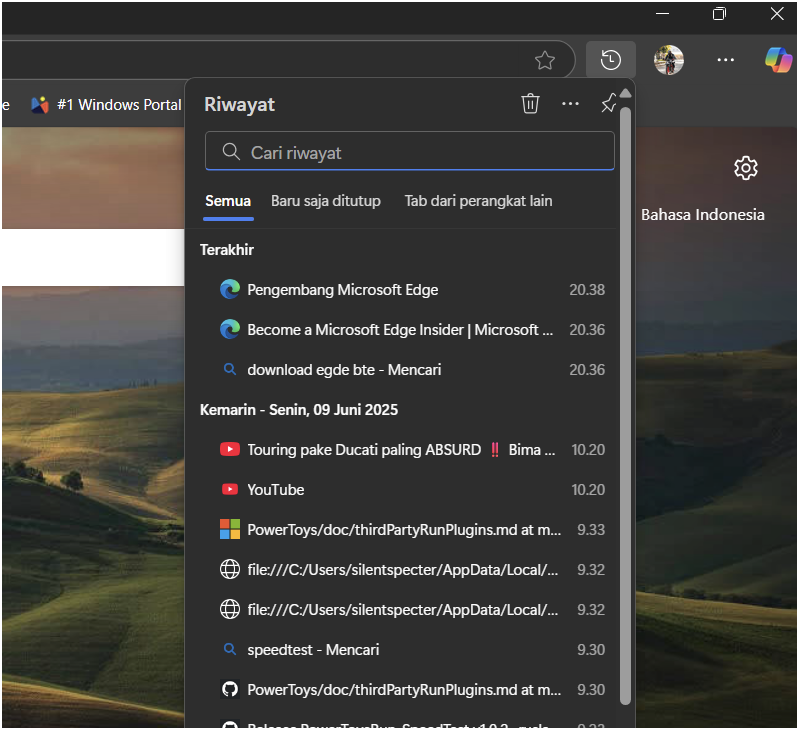Click the Terakhir section heading

pos(227,250)
